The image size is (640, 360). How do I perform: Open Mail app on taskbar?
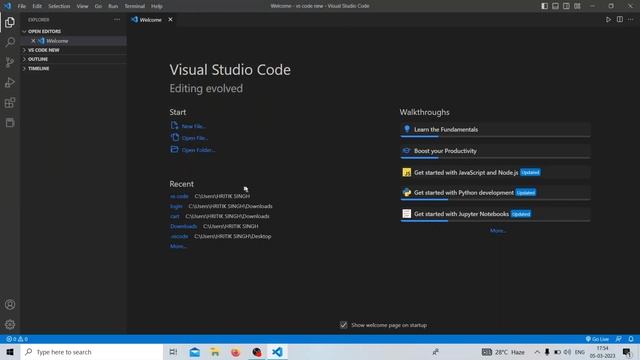click(x=195, y=352)
